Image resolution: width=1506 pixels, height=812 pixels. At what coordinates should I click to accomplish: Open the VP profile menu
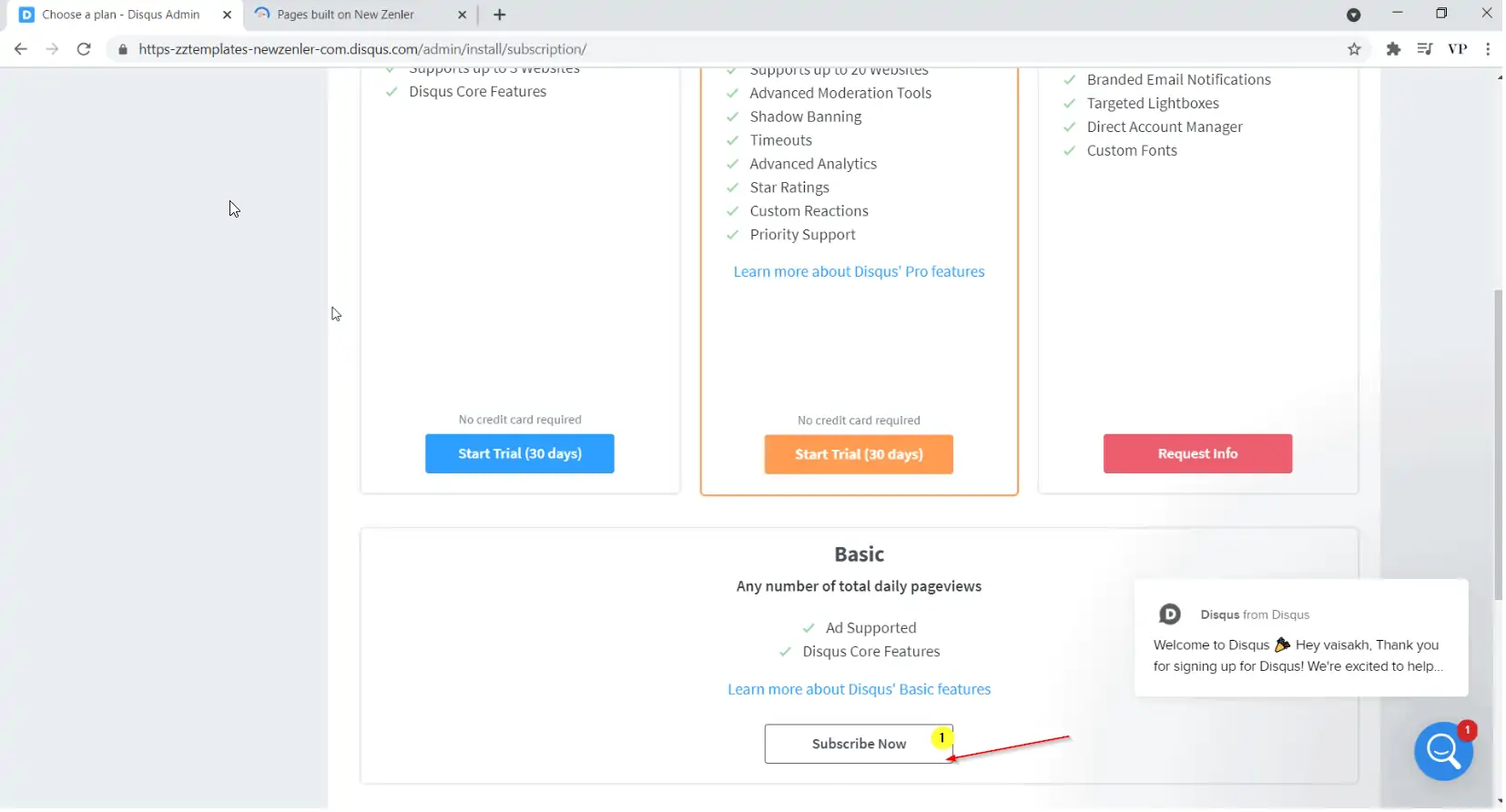(x=1457, y=49)
